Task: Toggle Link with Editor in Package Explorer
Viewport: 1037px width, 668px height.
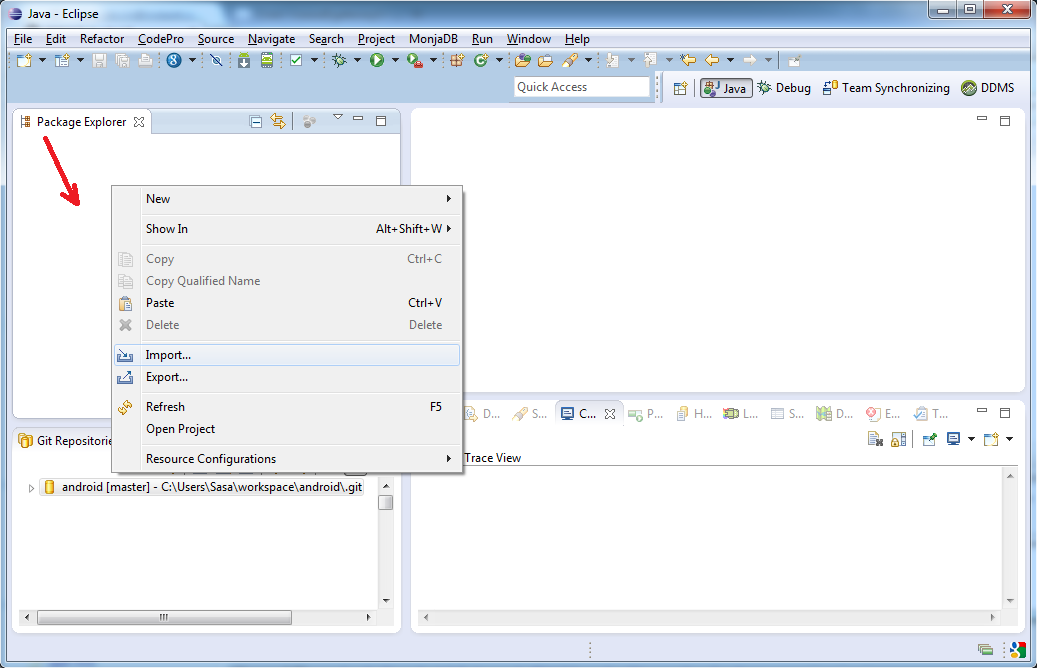Action: (278, 122)
